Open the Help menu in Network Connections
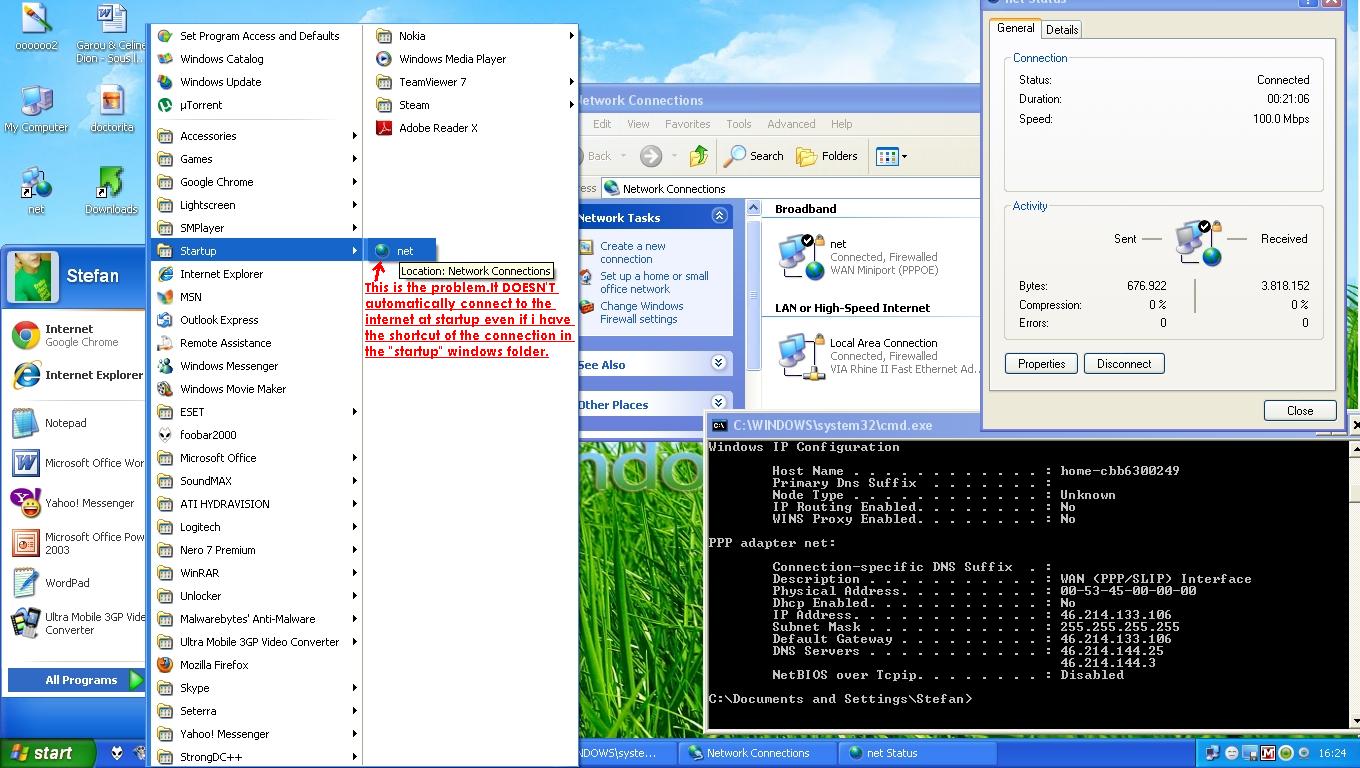Image resolution: width=1360 pixels, height=768 pixels. coord(842,124)
